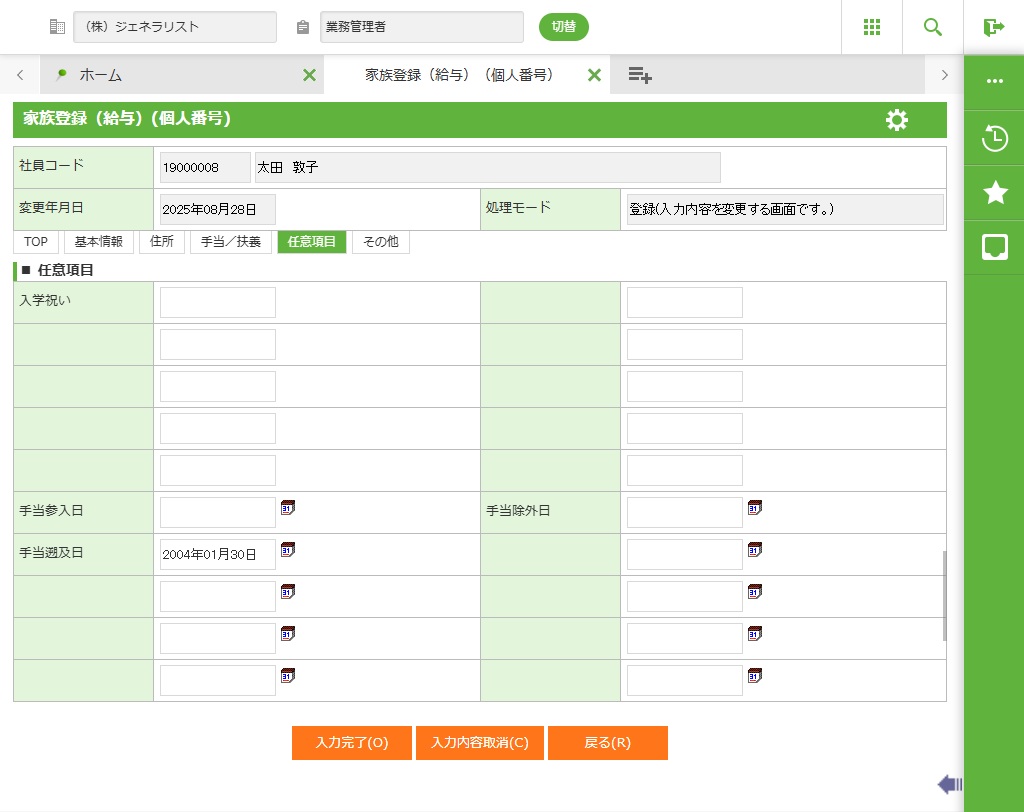Switch to the 手当／扶養 tab
This screenshot has height=812, width=1024.
coord(231,242)
